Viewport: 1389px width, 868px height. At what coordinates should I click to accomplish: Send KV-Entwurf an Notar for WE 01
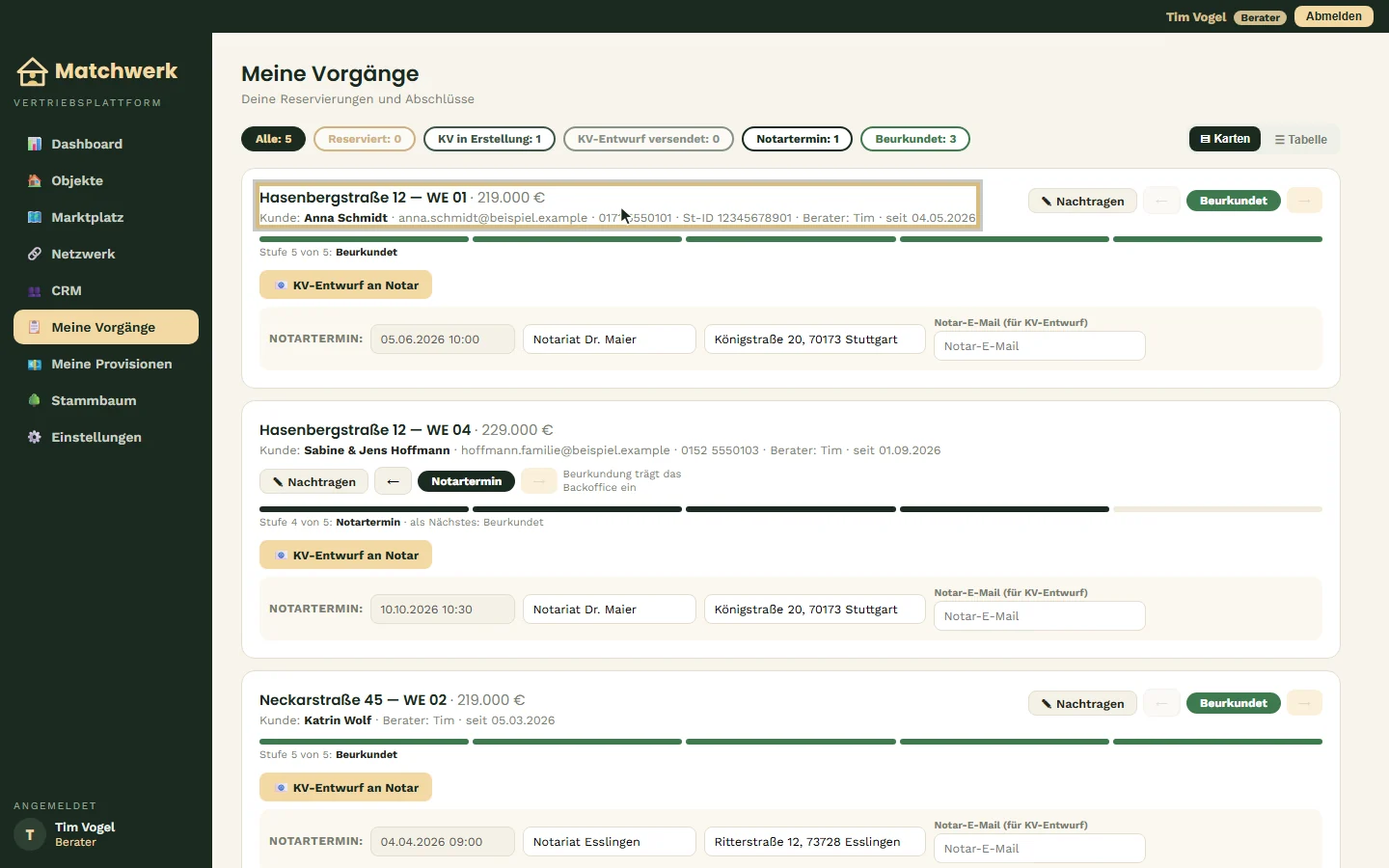pyautogui.click(x=345, y=285)
